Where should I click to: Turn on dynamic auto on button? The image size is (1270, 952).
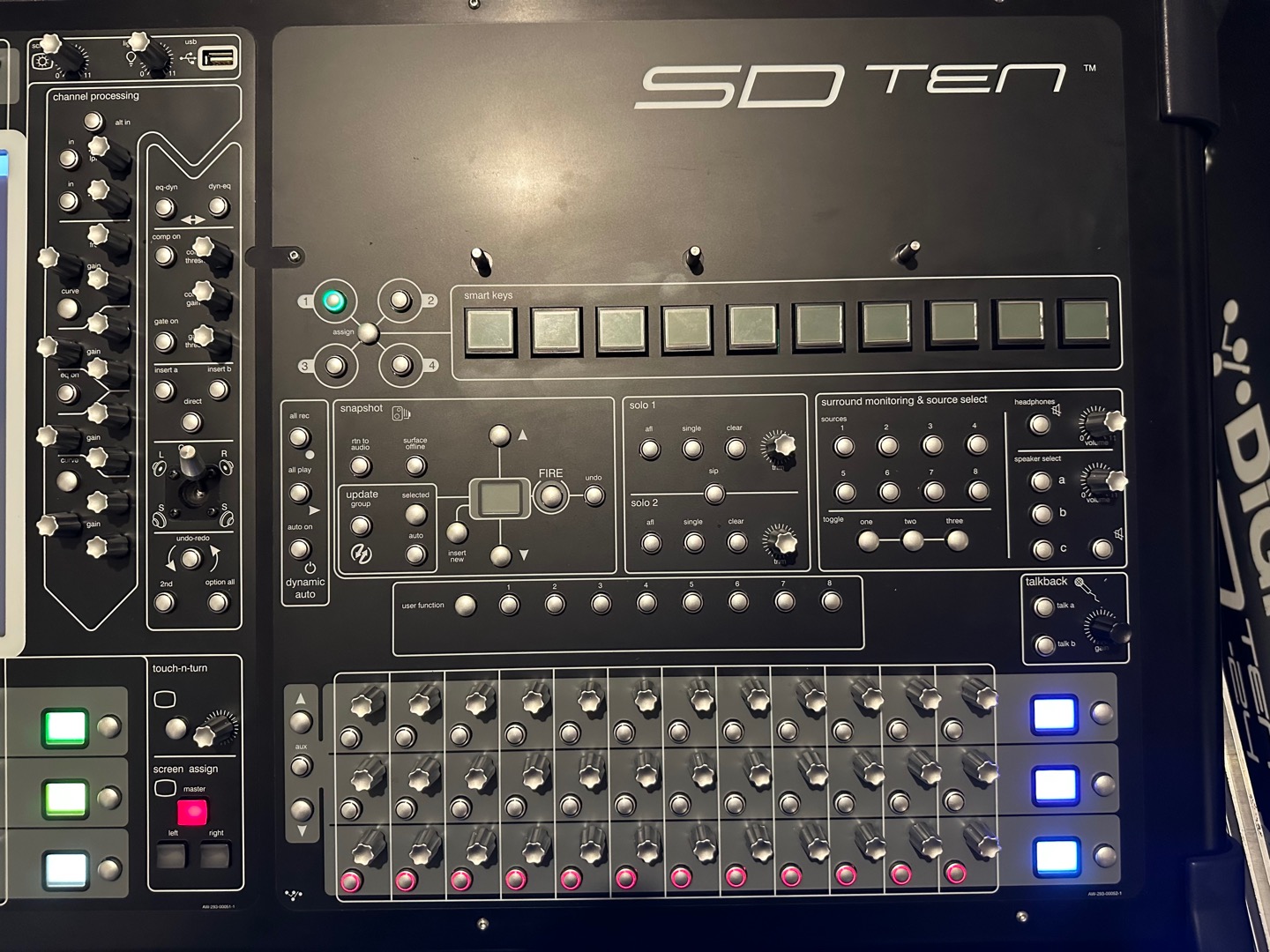click(x=300, y=549)
